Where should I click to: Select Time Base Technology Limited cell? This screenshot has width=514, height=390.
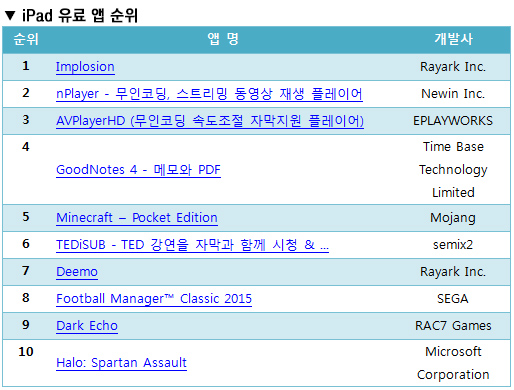pos(453,170)
